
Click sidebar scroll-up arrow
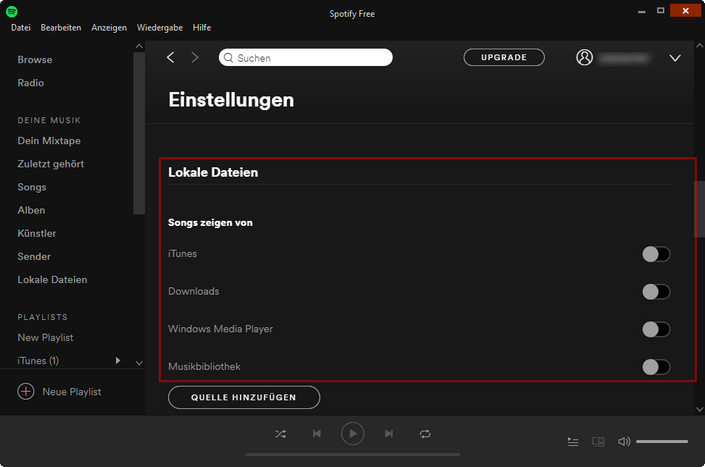139,46
